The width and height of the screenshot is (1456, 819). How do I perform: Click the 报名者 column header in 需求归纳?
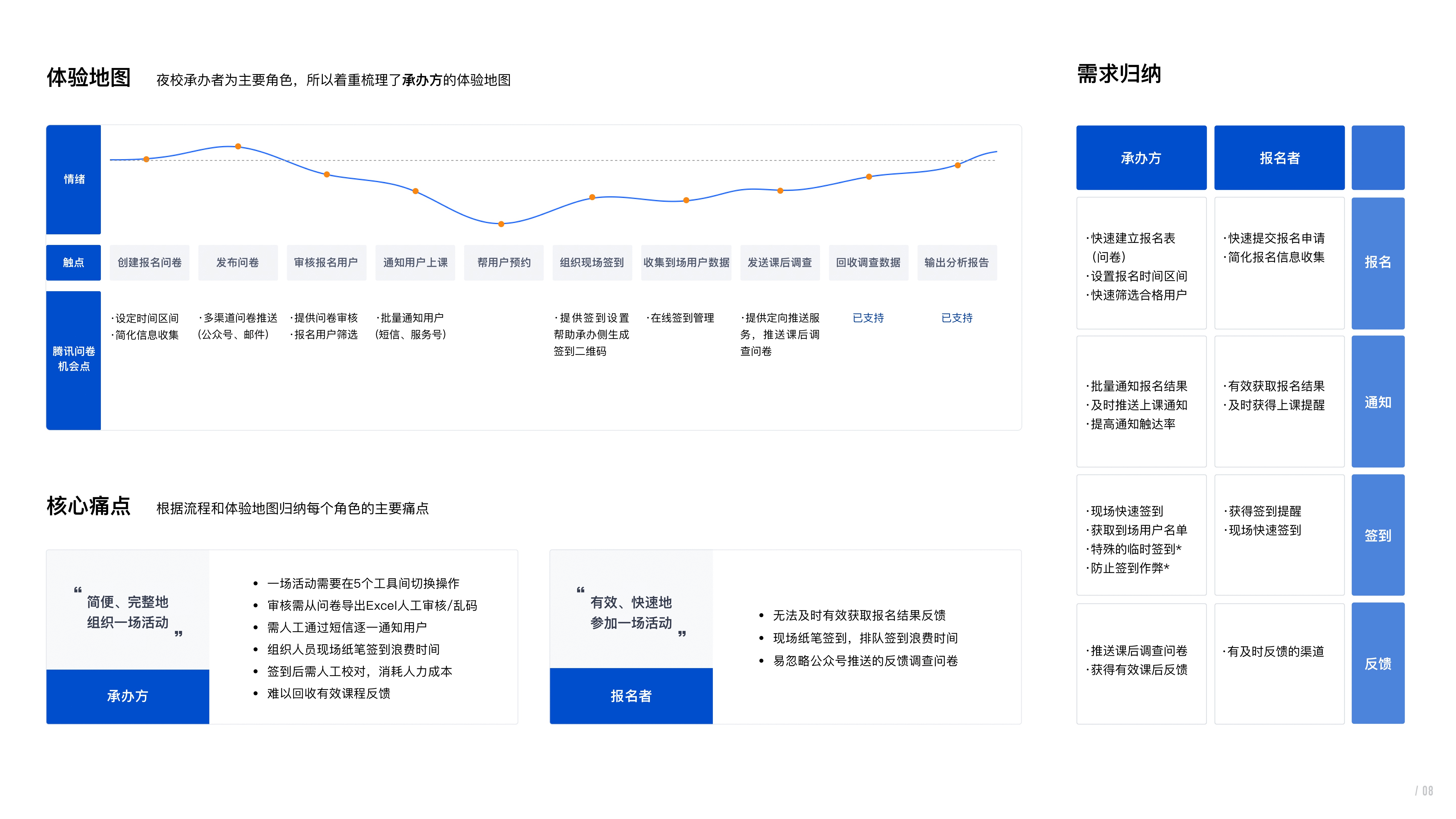point(1279,158)
